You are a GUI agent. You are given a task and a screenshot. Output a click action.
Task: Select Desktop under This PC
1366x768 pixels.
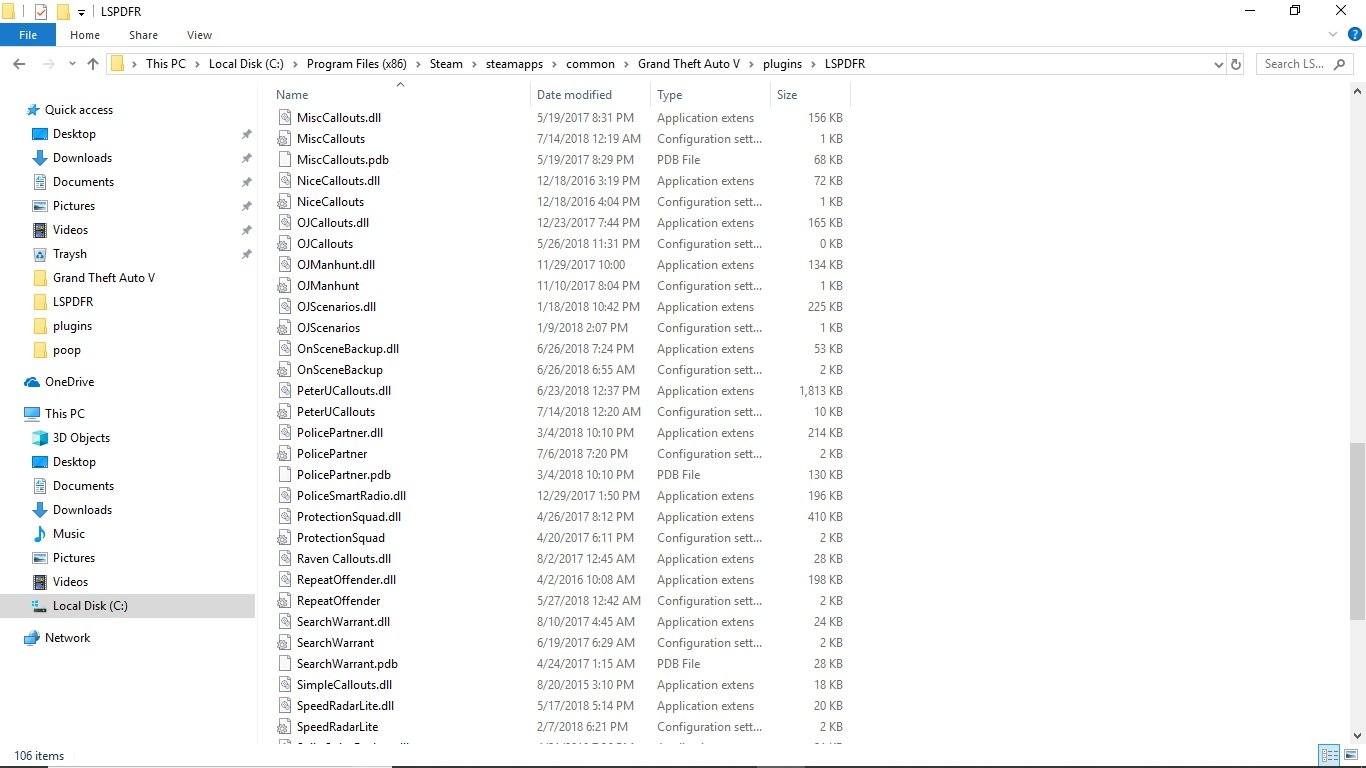pos(74,462)
